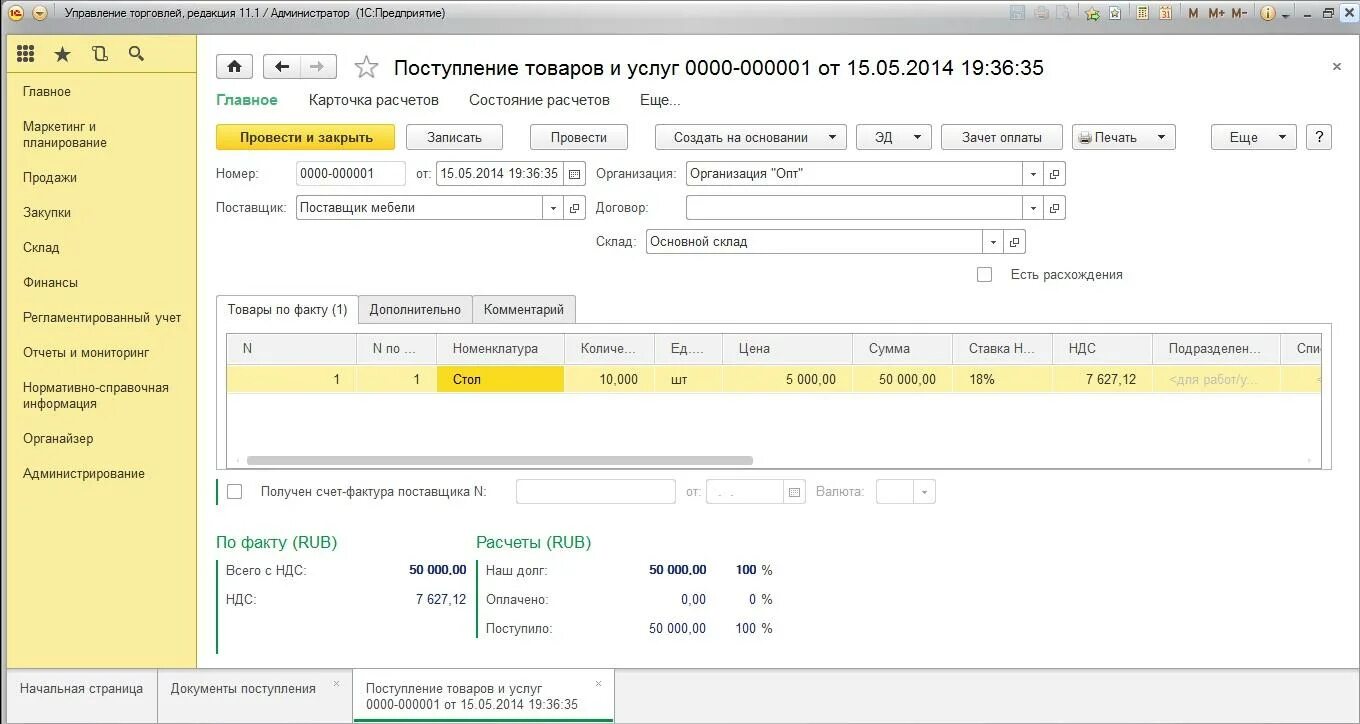Screen dimensions: 1360x724
Task: Open the date picker beside the document date
Action: coord(575,173)
